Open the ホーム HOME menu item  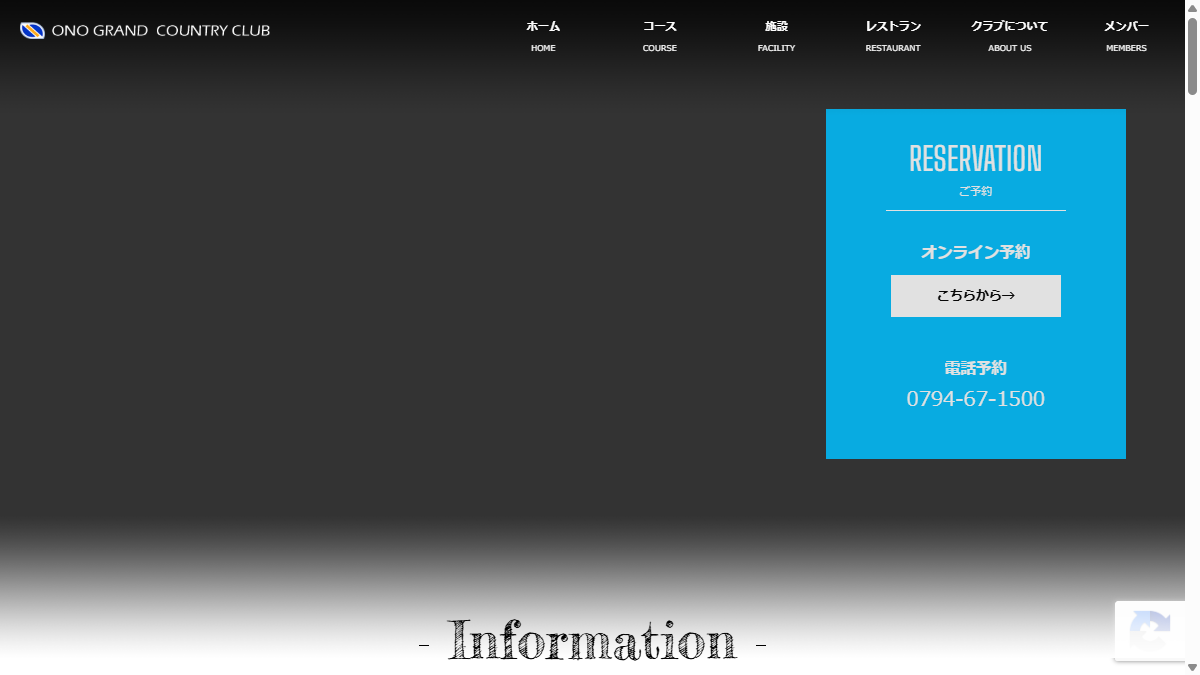[x=543, y=36]
